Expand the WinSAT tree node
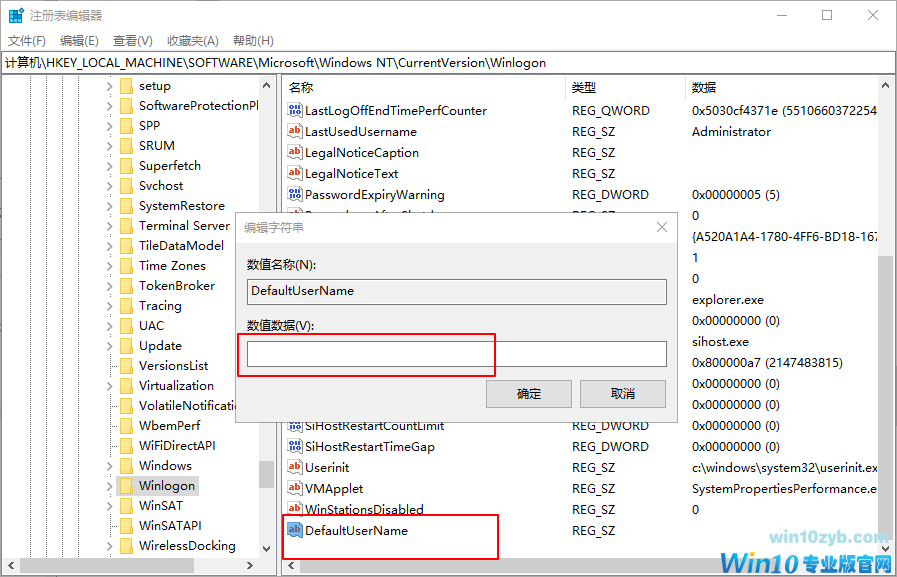Image resolution: width=897 pixels, height=577 pixels. [109, 506]
